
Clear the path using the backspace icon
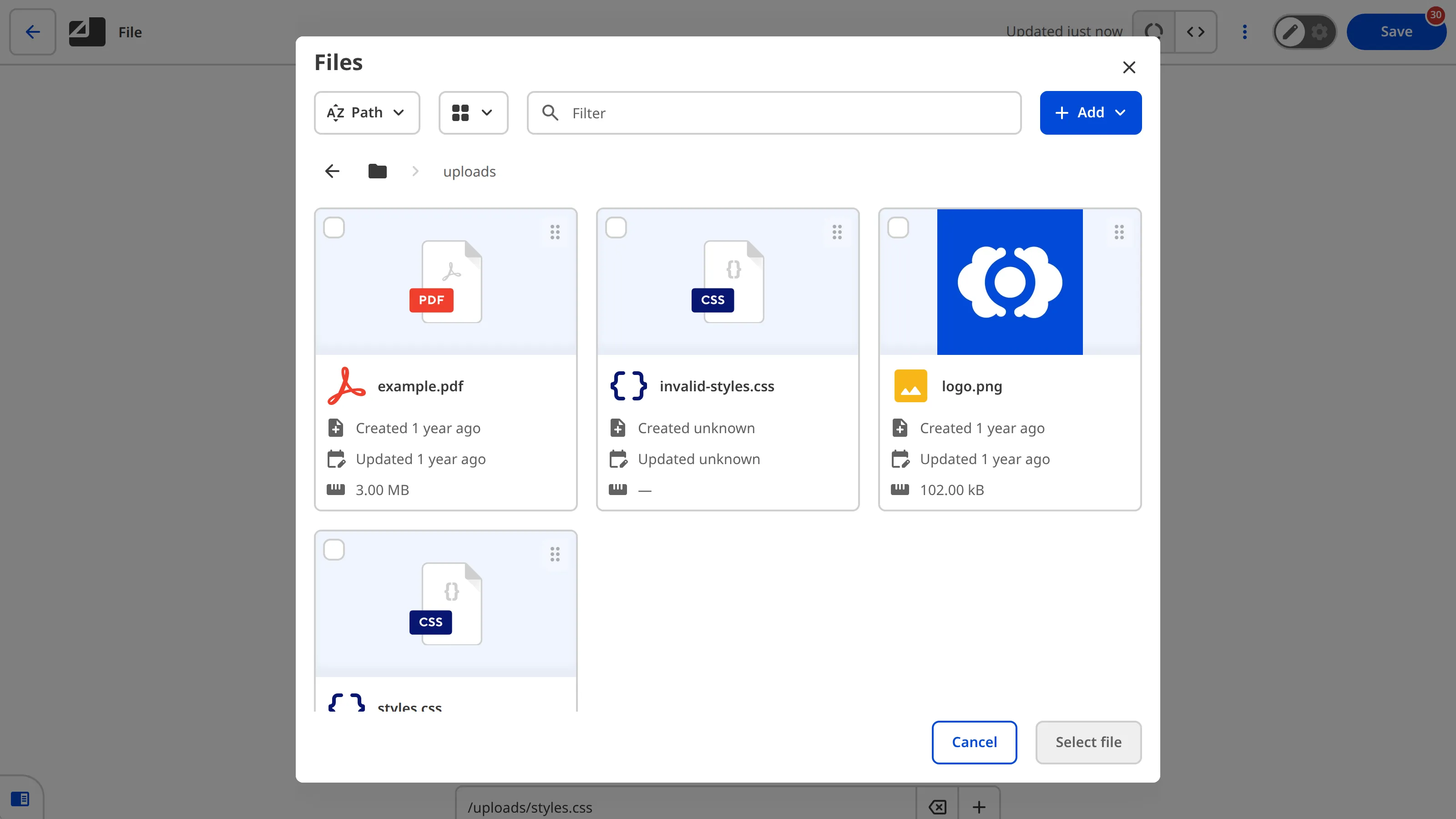936,807
